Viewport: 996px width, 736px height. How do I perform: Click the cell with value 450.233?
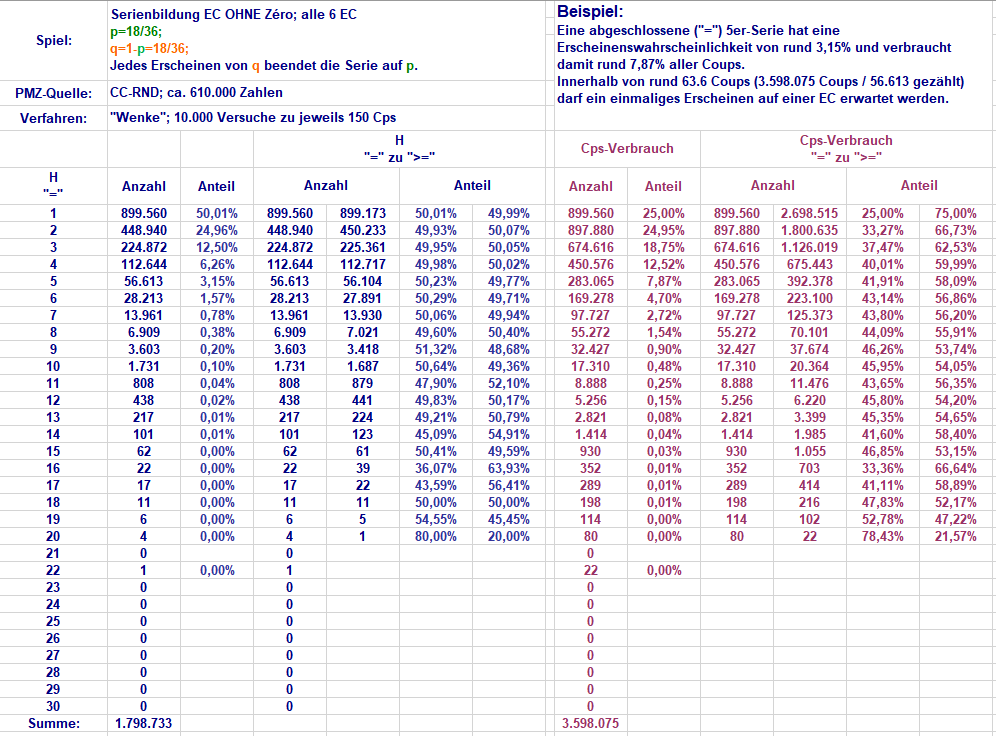point(362,230)
